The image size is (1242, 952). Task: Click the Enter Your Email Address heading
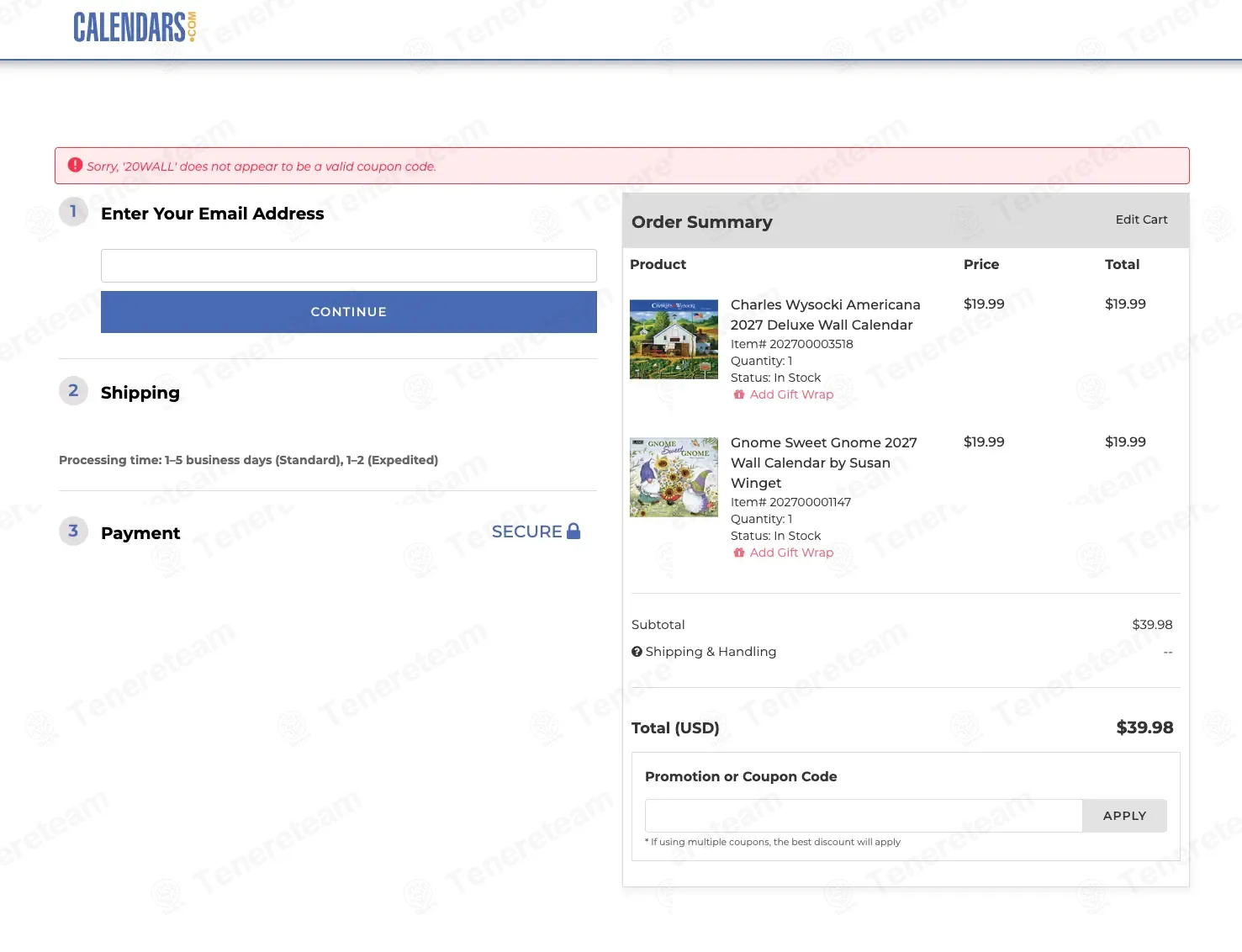(213, 214)
